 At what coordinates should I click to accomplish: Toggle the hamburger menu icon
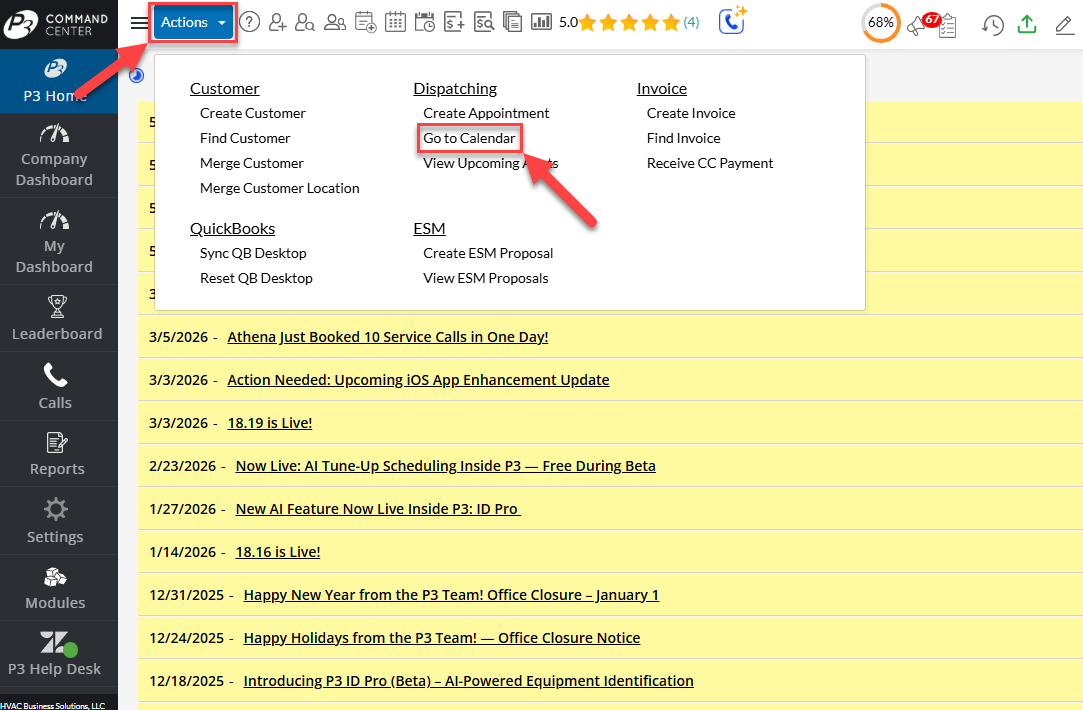139,23
